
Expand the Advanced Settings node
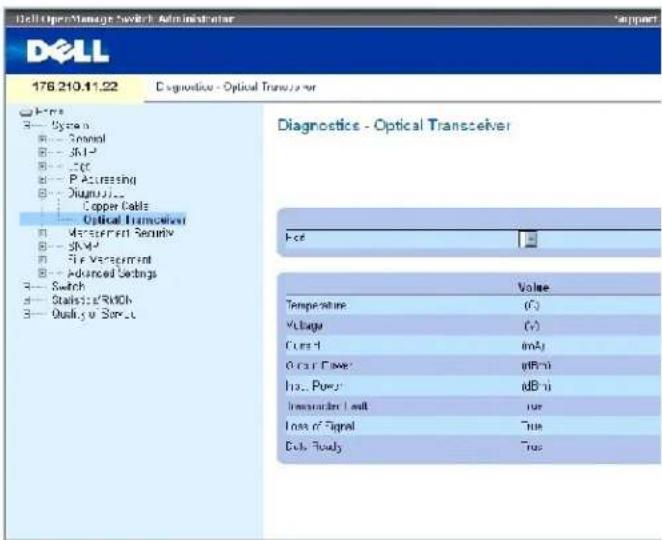pyautogui.click(x=42, y=273)
